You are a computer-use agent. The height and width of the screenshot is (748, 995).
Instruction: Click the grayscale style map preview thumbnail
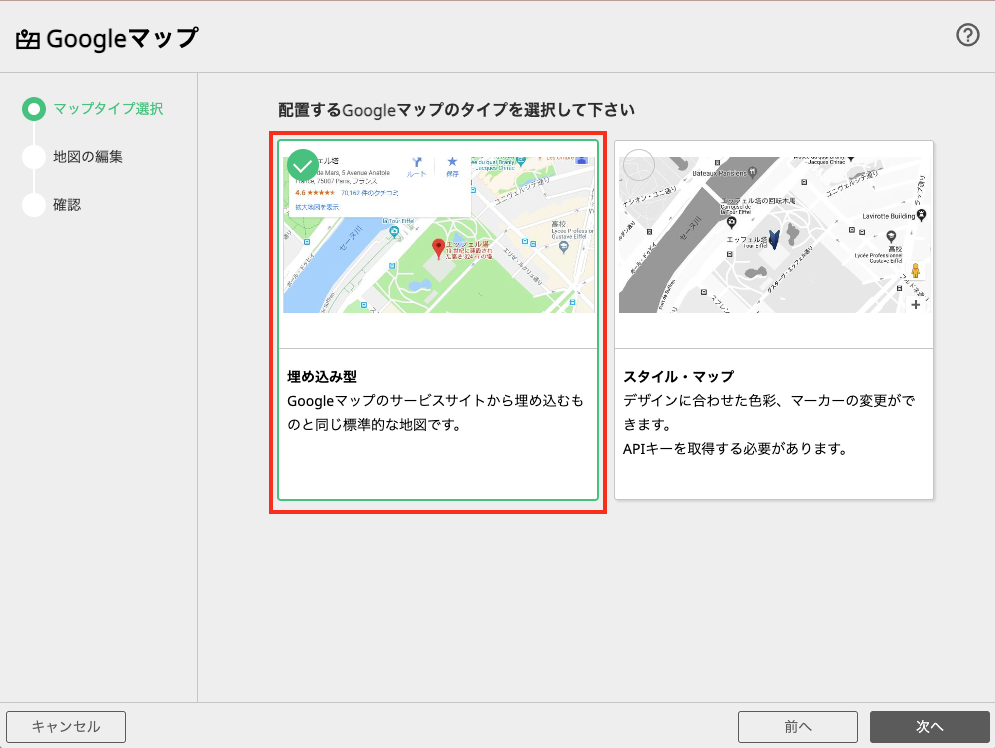pos(774,234)
